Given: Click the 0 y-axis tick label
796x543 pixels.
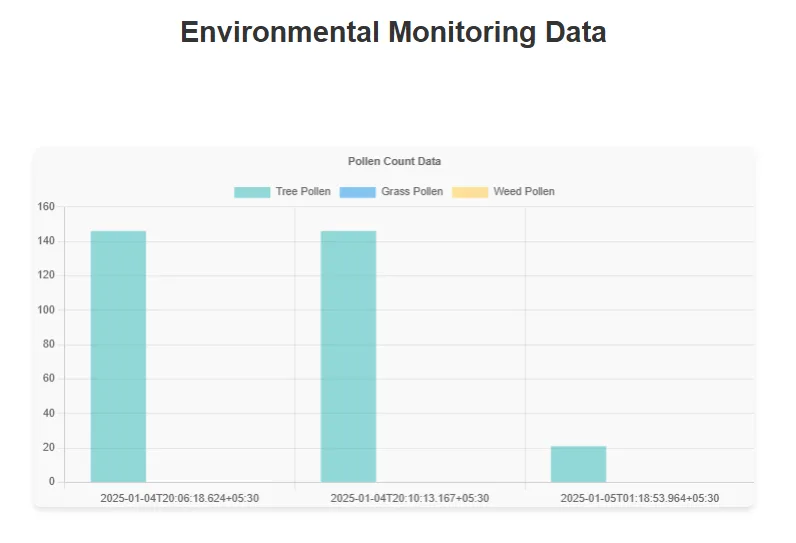Looking at the screenshot, I should pyautogui.click(x=52, y=482).
